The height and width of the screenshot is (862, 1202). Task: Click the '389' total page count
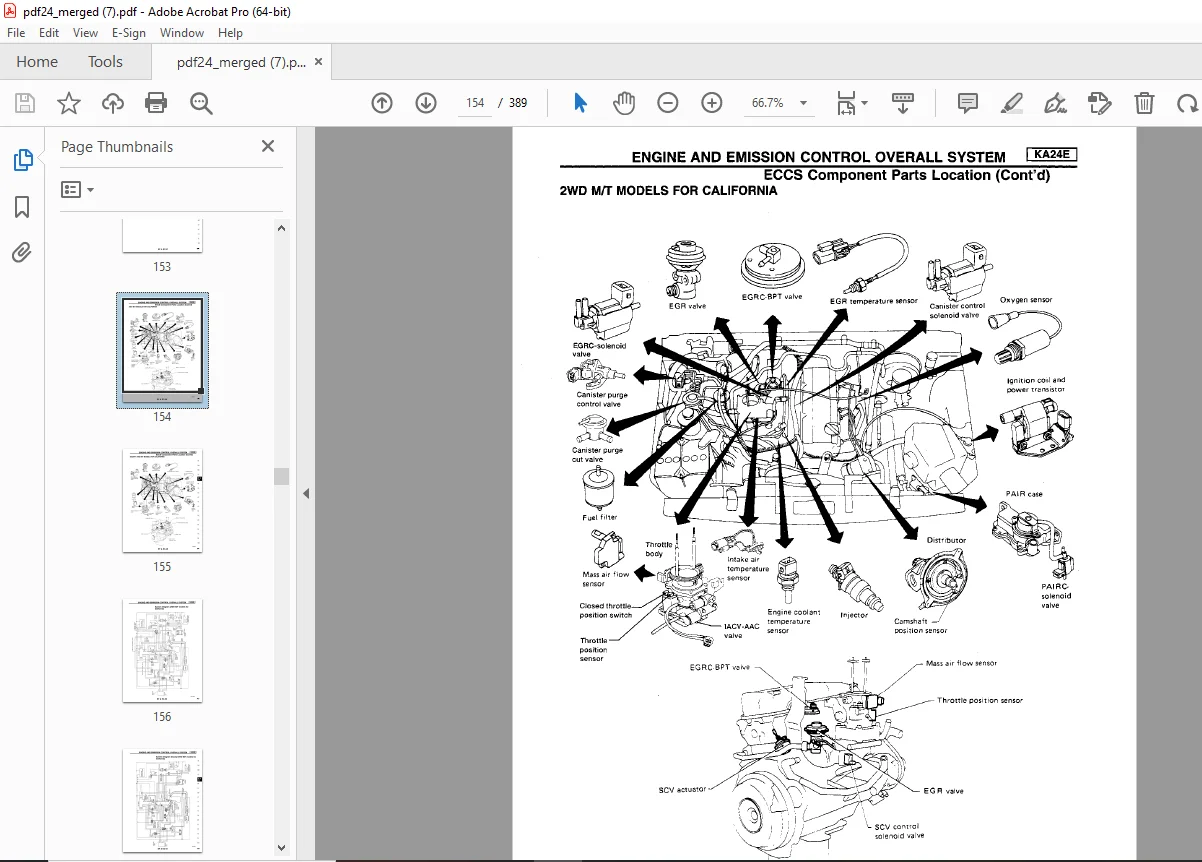click(x=517, y=103)
